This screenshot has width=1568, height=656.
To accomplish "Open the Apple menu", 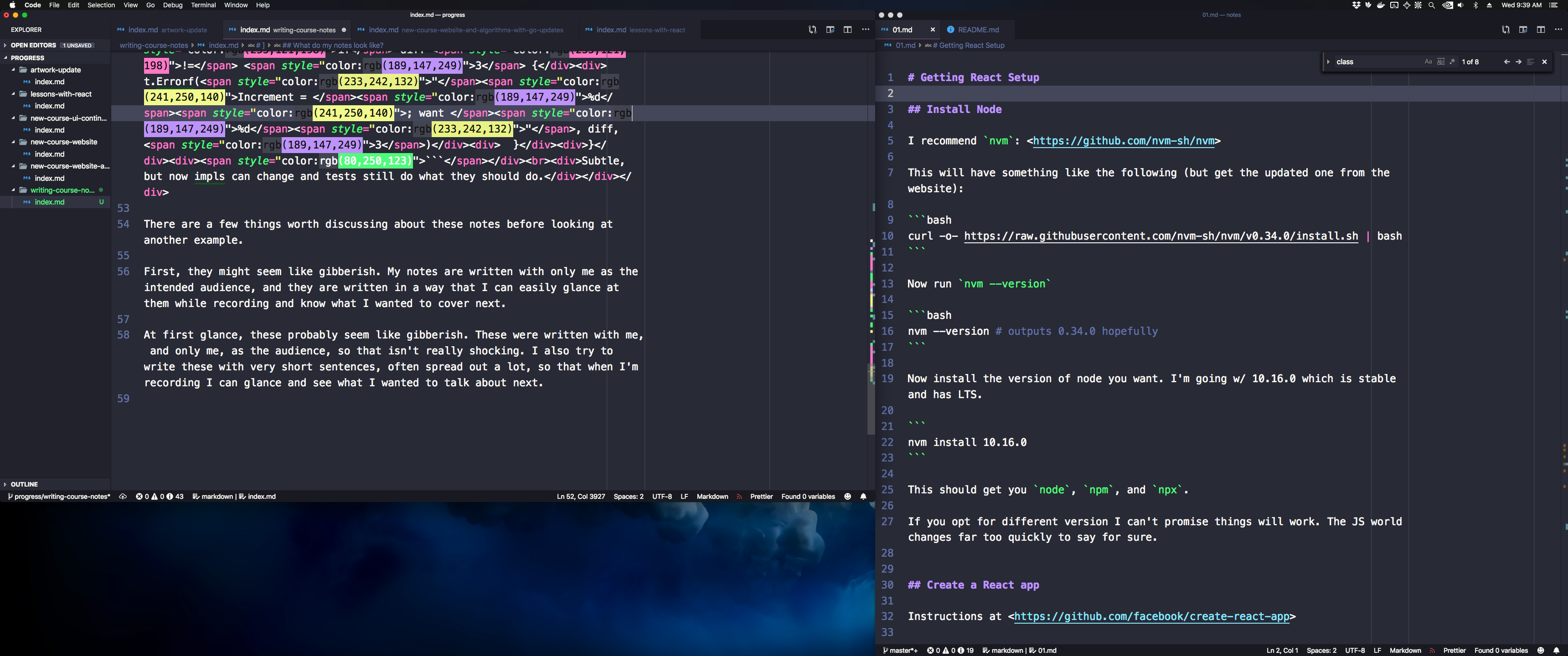I will (12, 5).
